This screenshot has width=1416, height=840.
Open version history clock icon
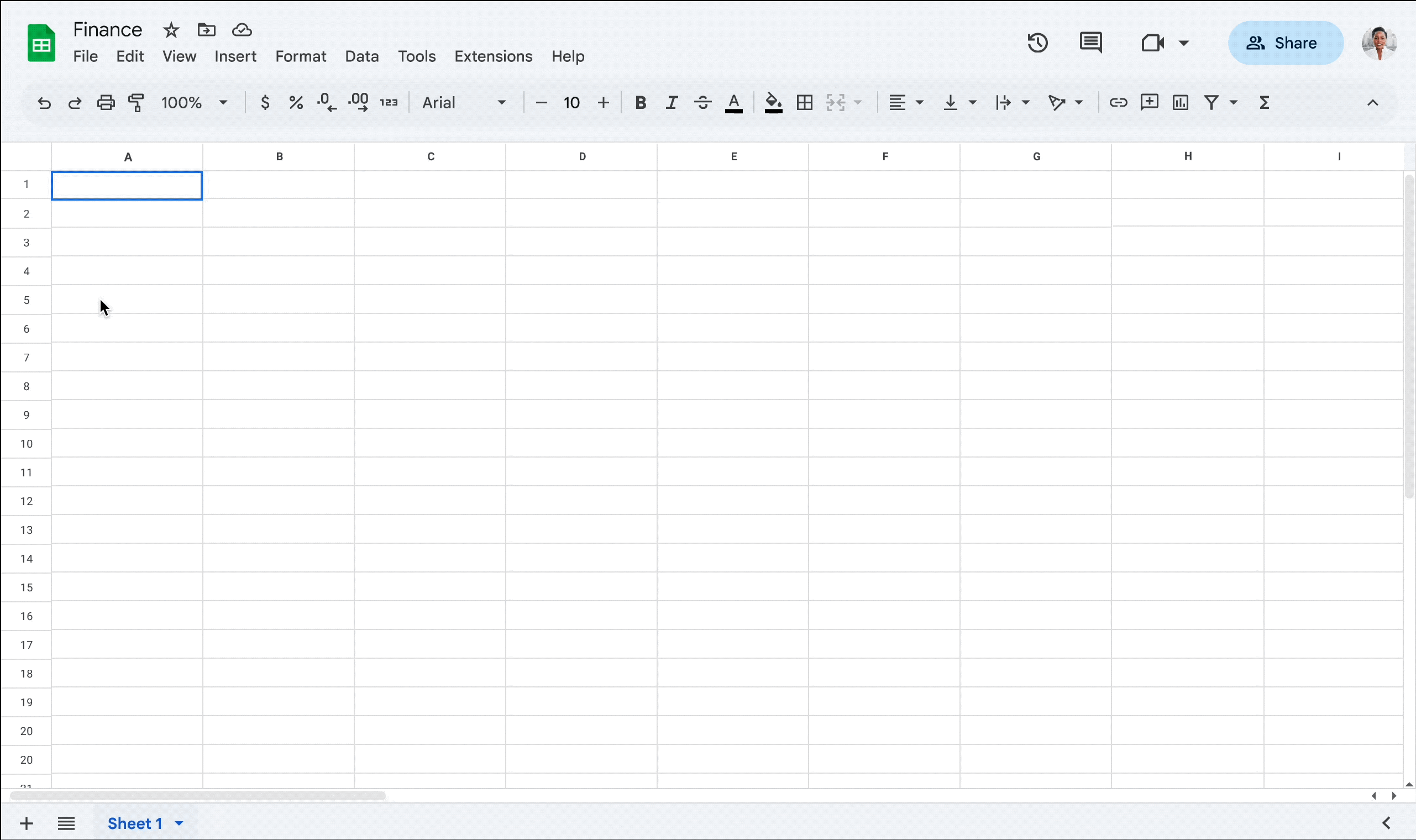[1037, 43]
